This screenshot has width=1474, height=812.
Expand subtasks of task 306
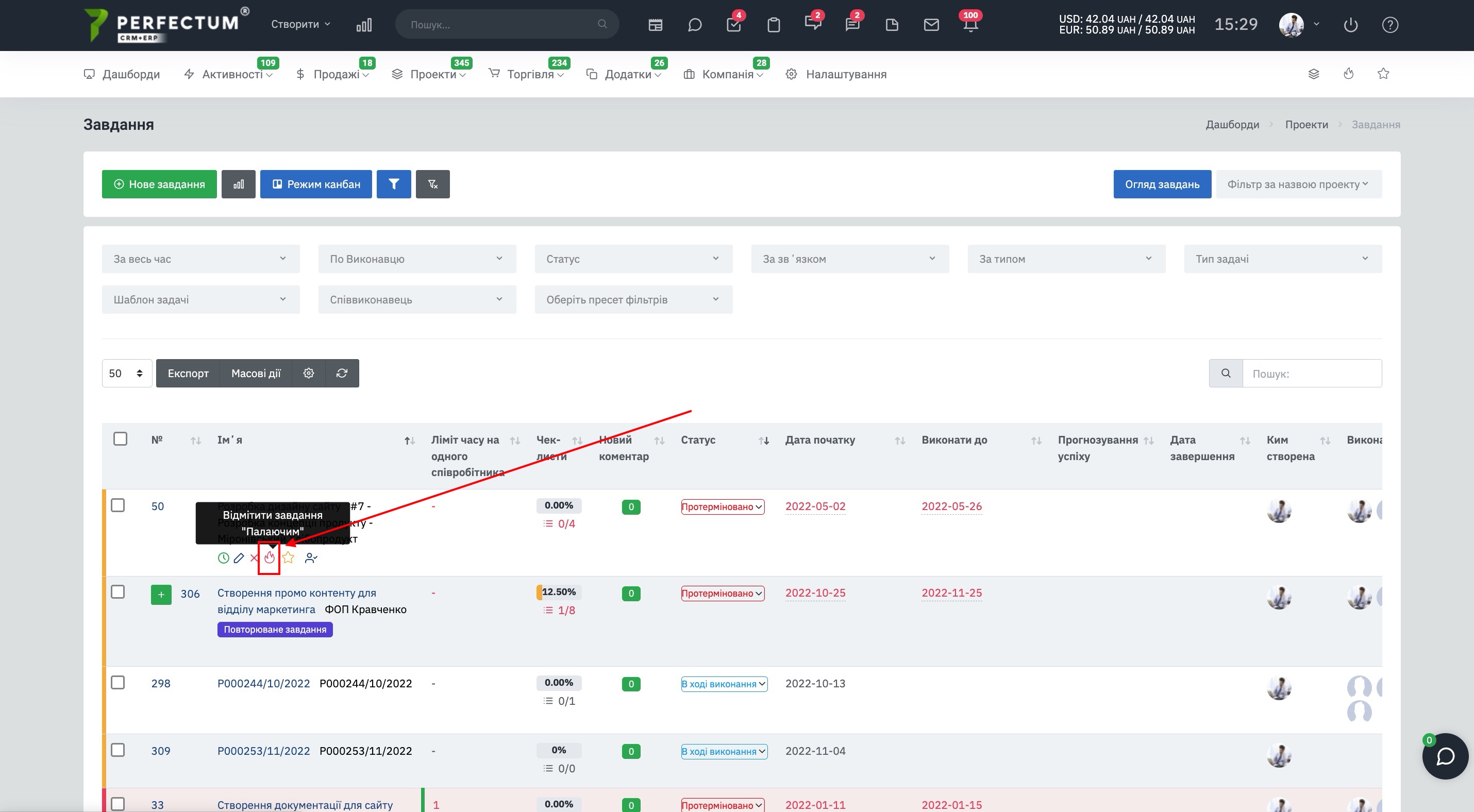tap(161, 595)
